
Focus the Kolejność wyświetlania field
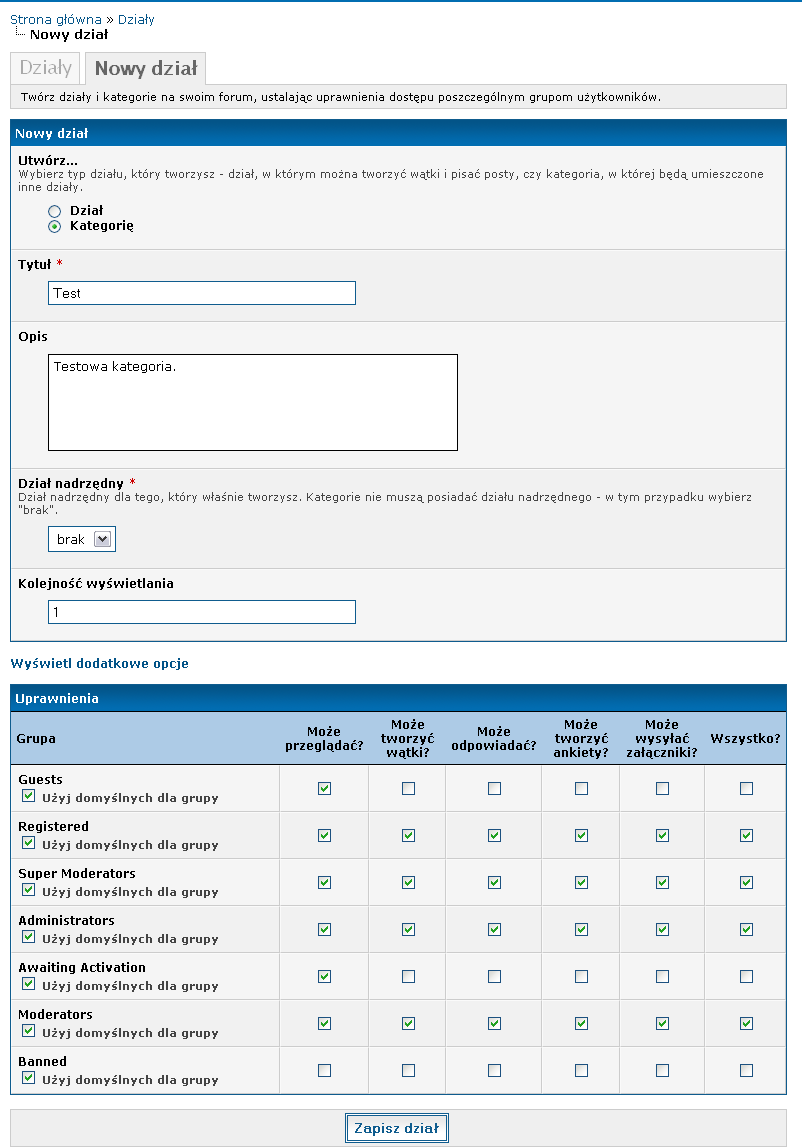202,612
